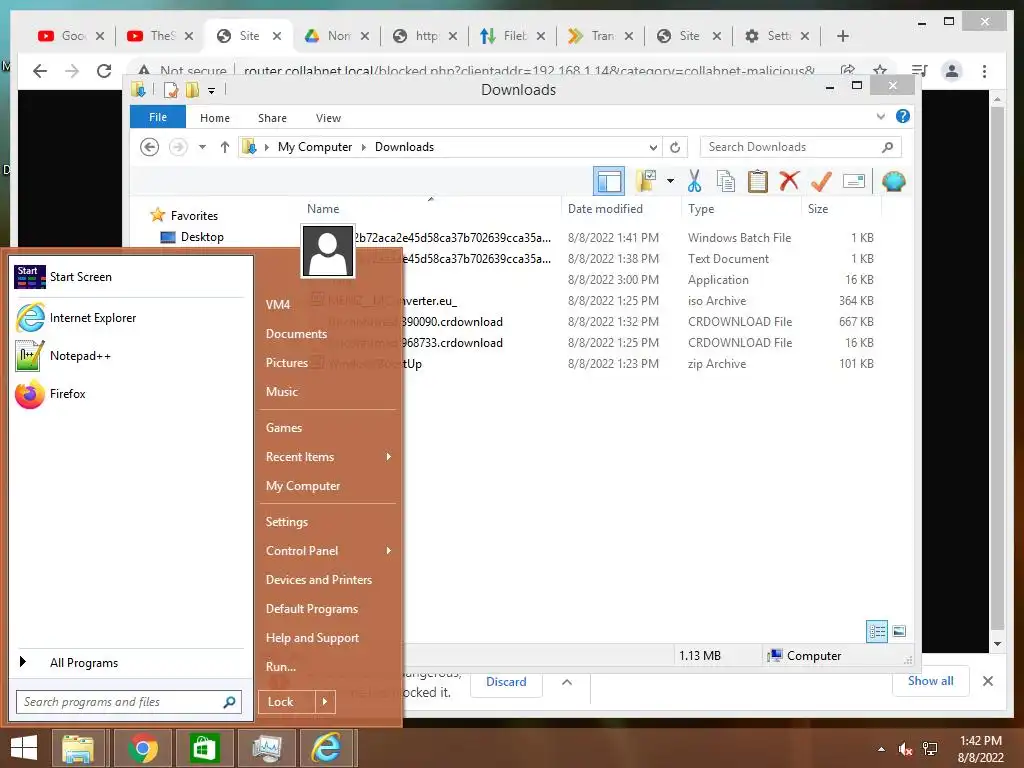This screenshot has height=768, width=1024.
Task: Click quick access New folder icon in title bar
Action: (192, 89)
